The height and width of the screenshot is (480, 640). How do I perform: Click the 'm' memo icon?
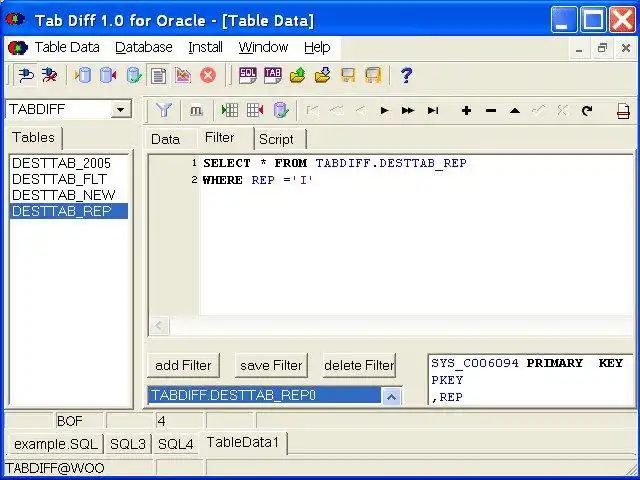pos(196,110)
